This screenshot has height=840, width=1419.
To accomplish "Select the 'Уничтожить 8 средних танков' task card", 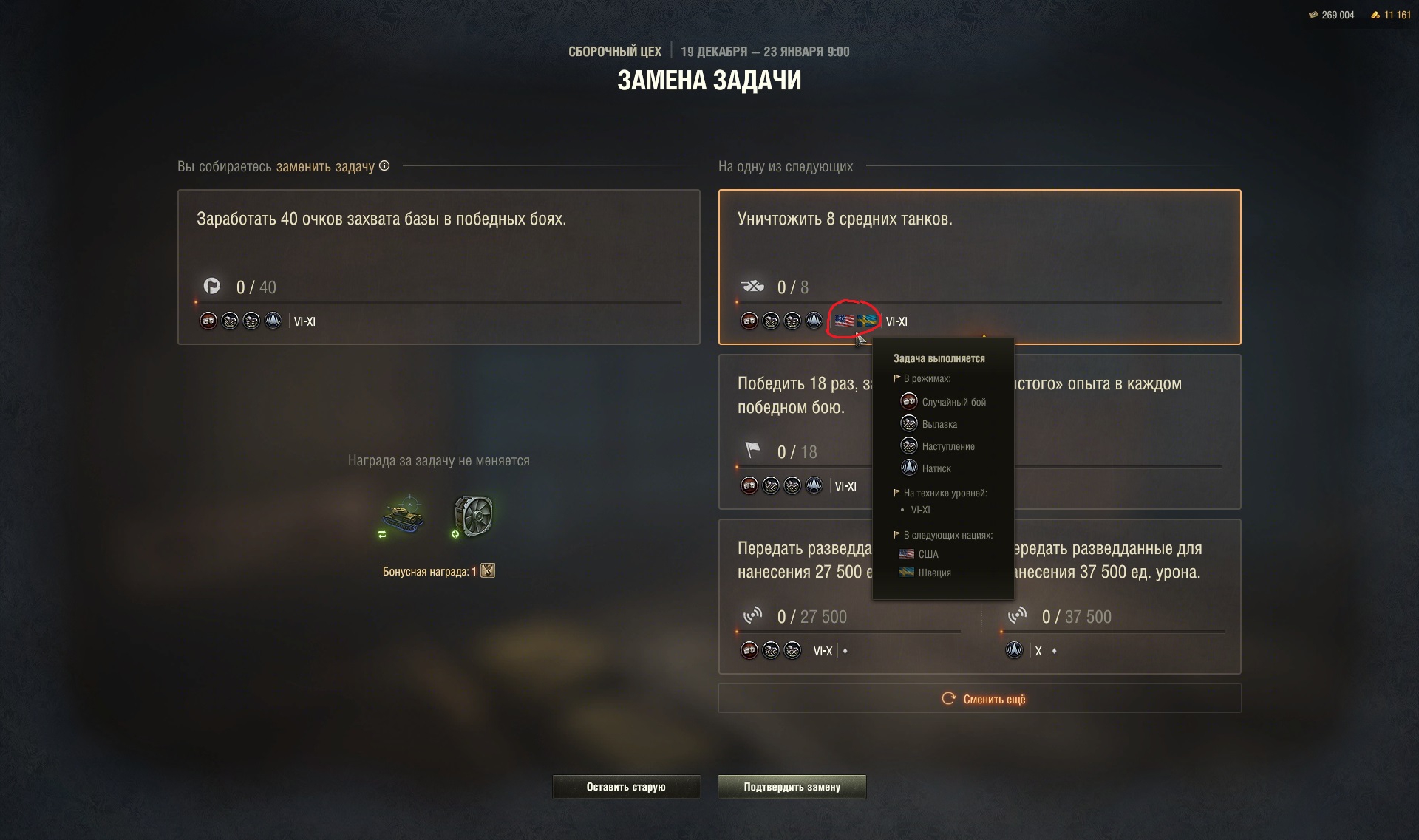I will pos(979,267).
